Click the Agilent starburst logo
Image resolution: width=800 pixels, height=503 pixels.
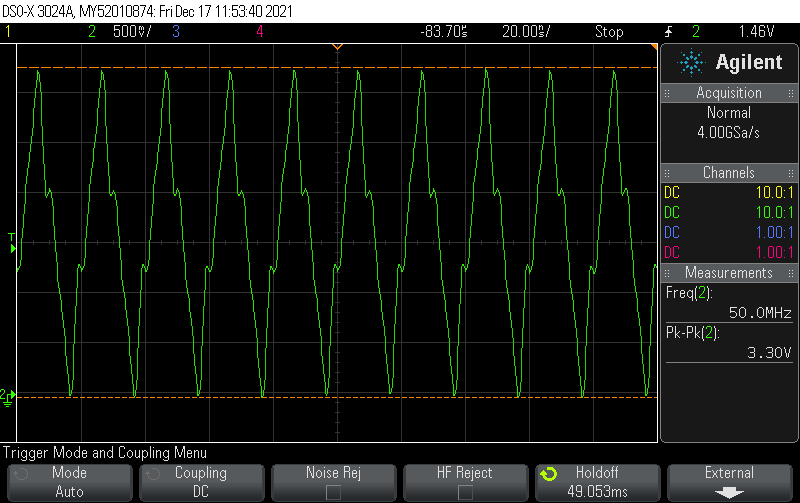point(691,63)
